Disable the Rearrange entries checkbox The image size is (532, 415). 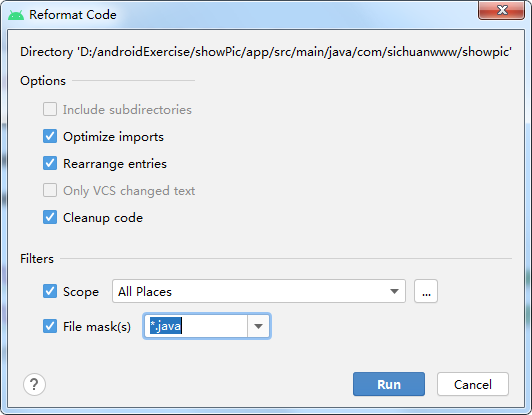click(50, 163)
